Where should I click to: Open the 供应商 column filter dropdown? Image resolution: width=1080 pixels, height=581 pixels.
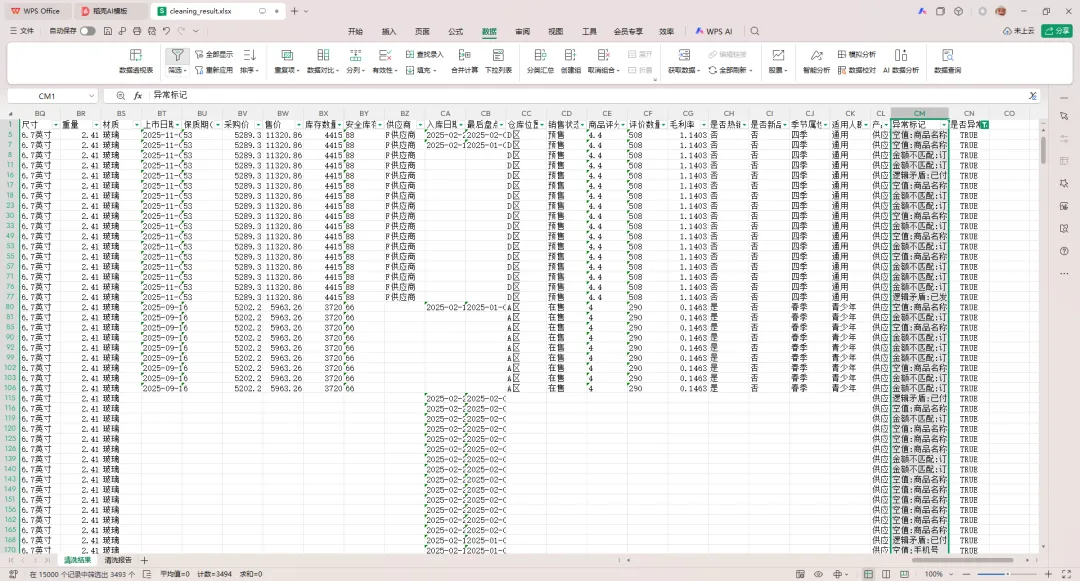click(x=420, y=125)
